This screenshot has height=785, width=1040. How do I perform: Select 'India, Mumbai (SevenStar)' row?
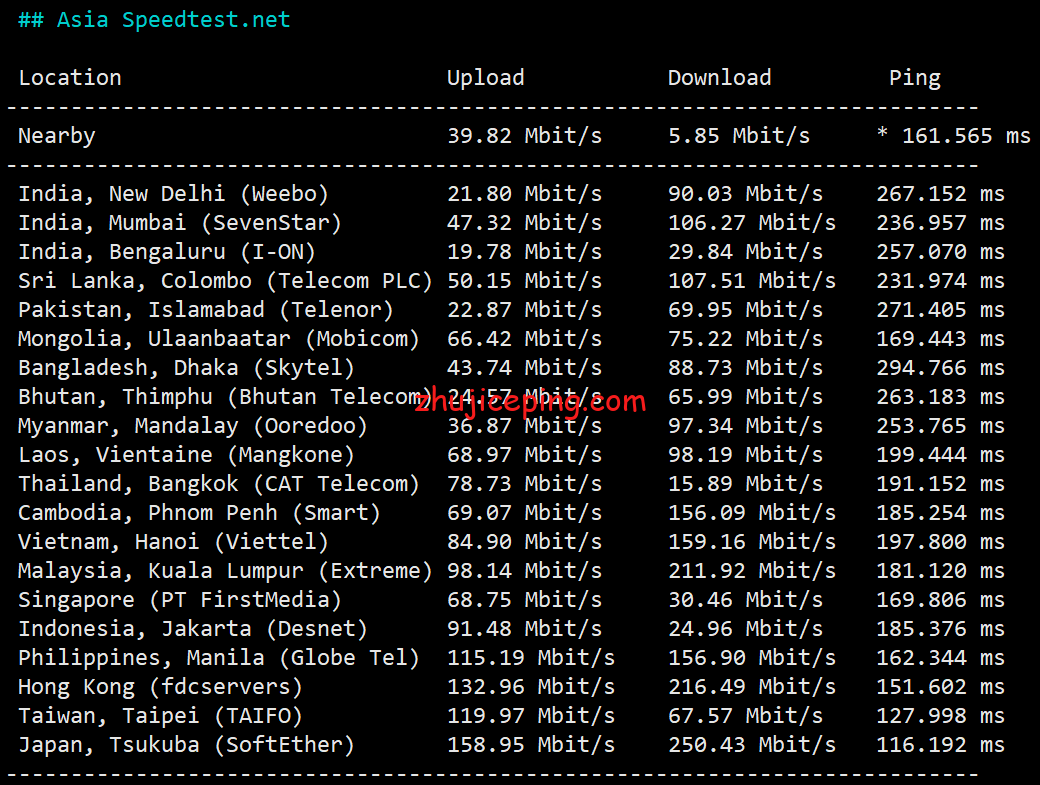coord(511,223)
